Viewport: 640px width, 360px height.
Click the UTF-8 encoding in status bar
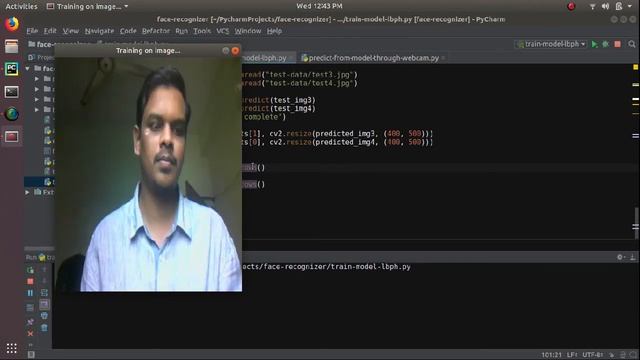pos(593,355)
